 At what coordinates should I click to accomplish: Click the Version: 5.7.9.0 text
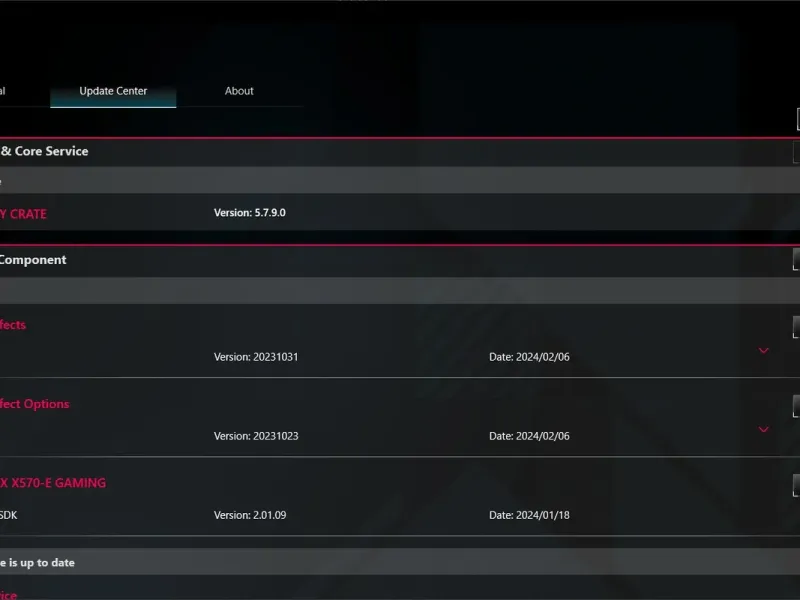point(249,213)
